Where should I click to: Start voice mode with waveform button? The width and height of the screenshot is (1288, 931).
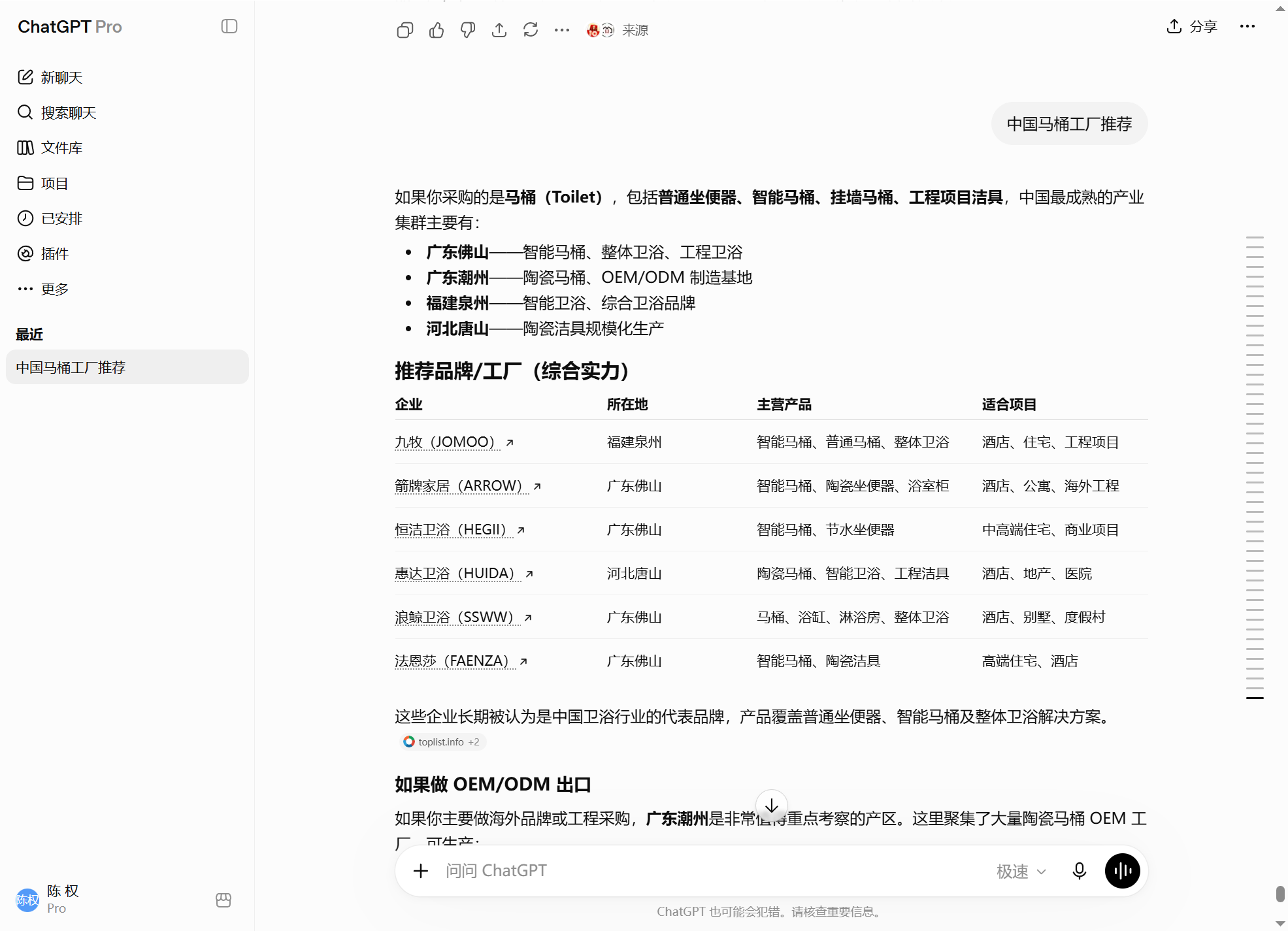[1123, 871]
